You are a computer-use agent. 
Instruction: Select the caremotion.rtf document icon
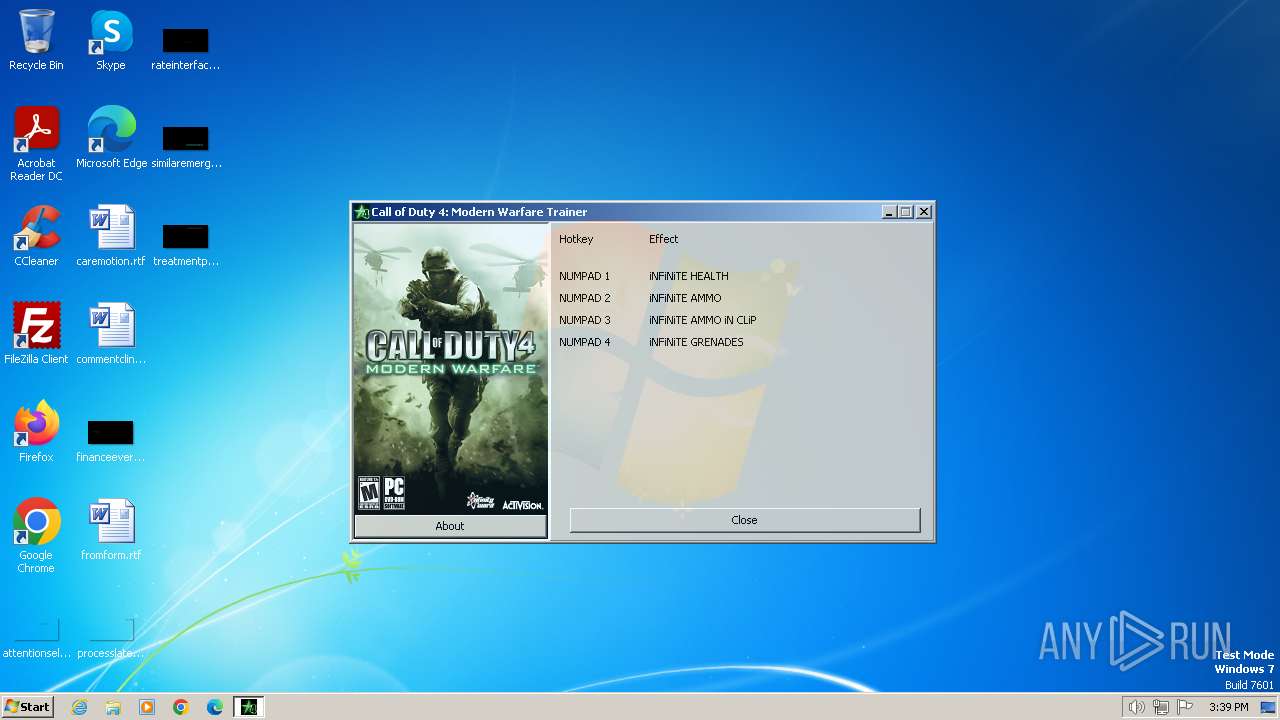click(111, 236)
